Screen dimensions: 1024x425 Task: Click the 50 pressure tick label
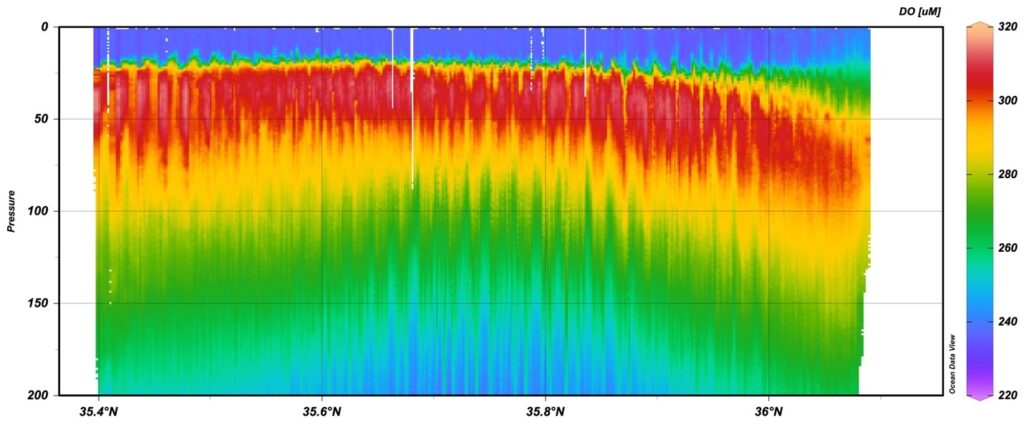pos(41,119)
